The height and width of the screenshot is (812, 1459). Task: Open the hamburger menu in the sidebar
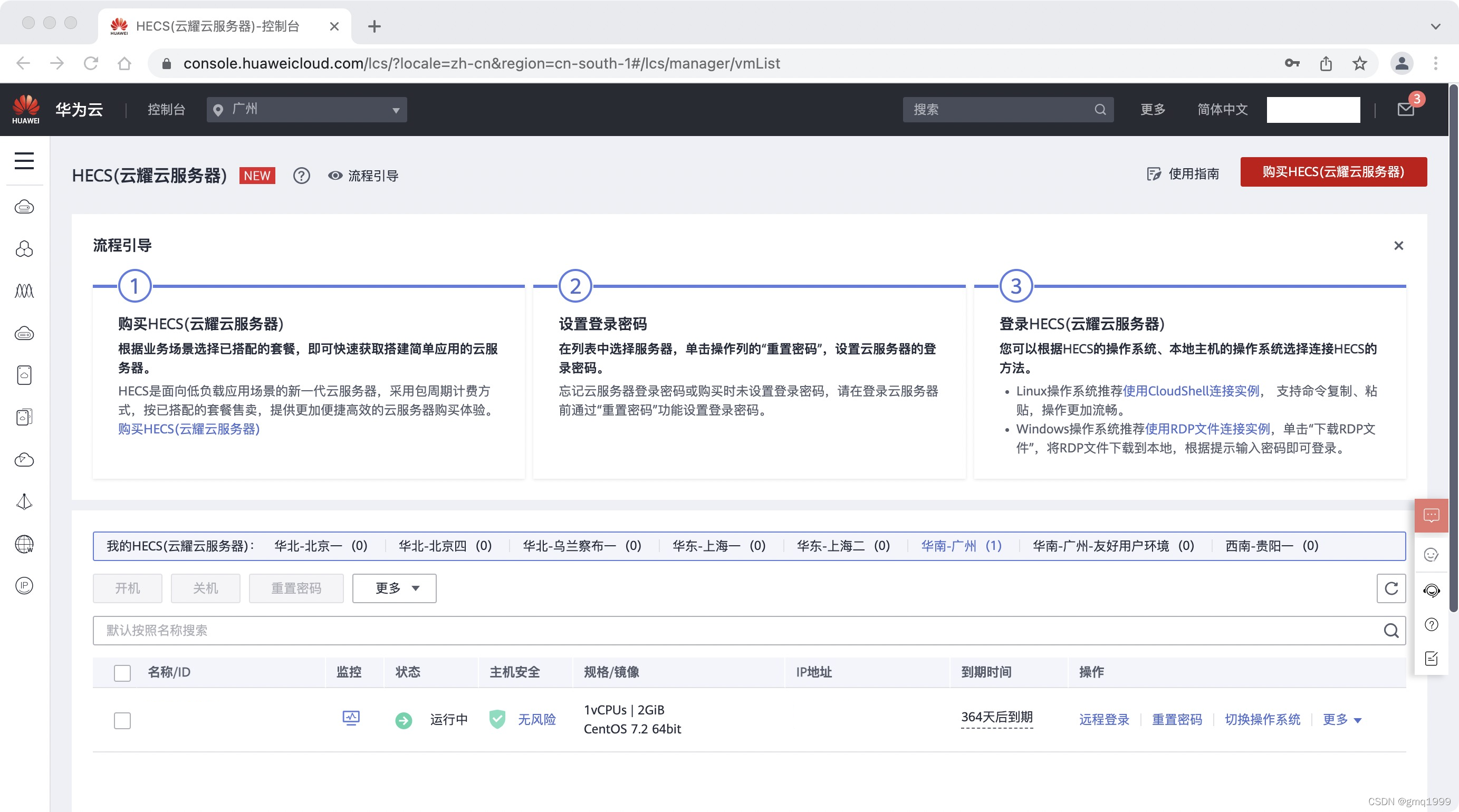point(24,160)
